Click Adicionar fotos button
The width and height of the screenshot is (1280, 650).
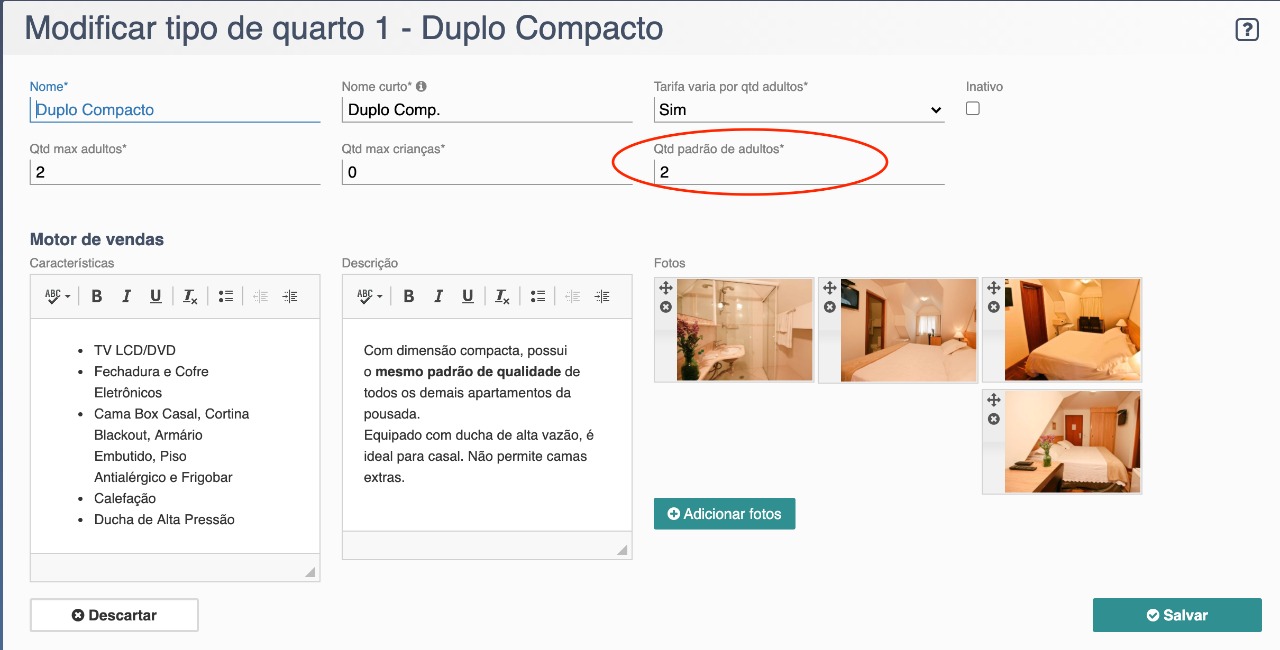click(x=724, y=514)
